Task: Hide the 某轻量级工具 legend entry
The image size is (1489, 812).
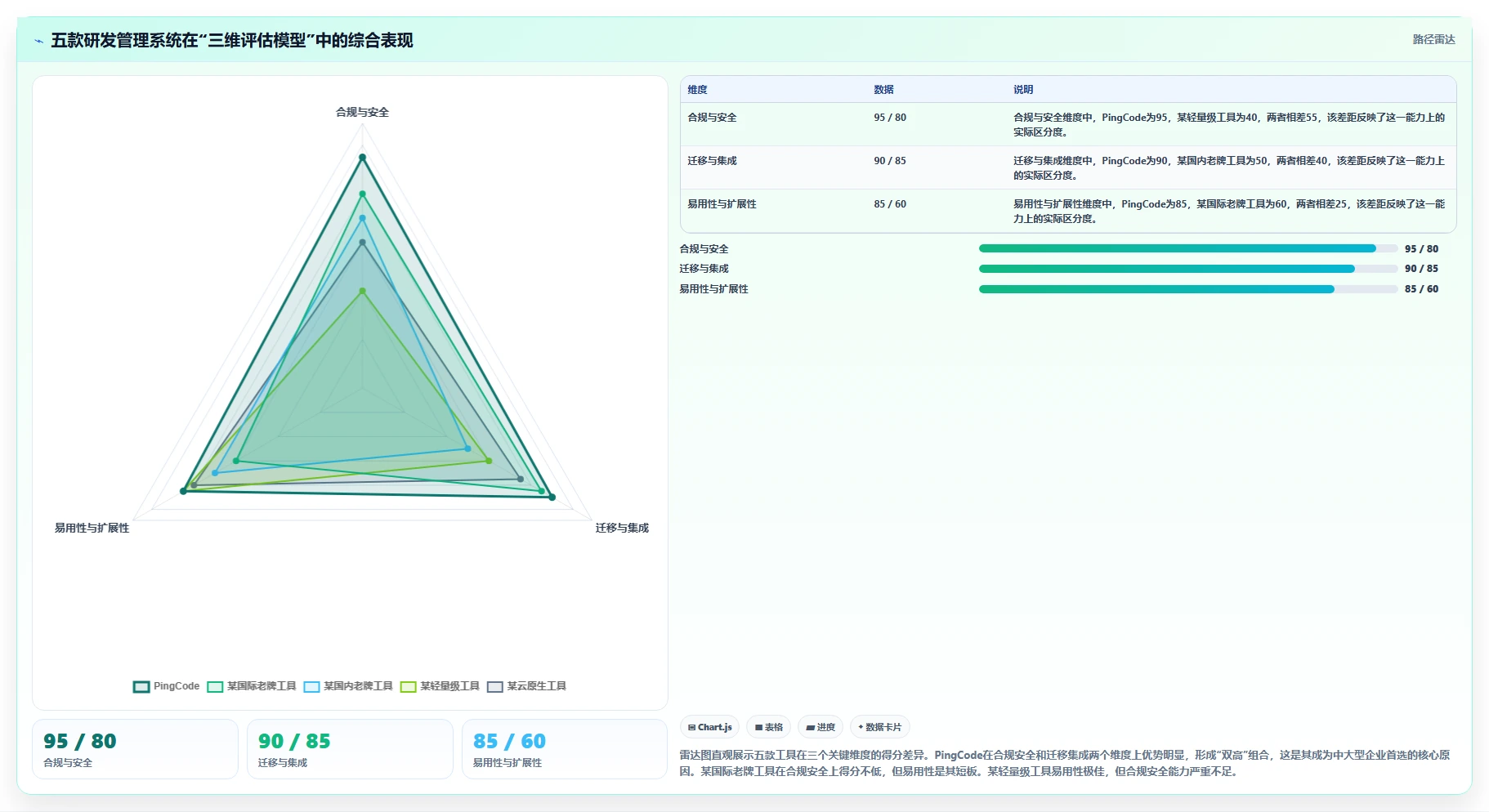Action: pos(440,686)
